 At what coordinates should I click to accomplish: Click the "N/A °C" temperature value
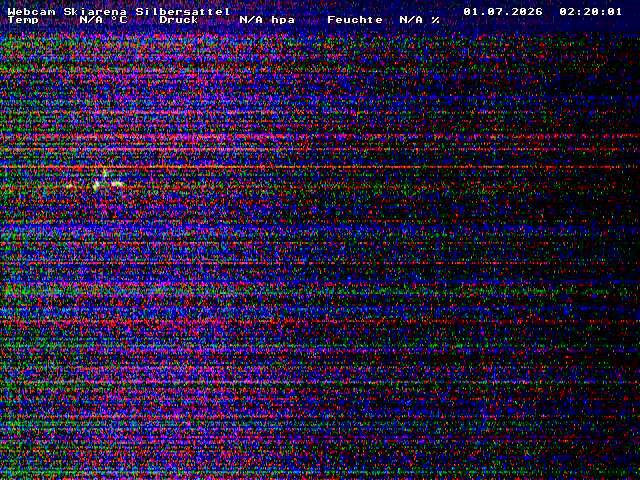103,20
